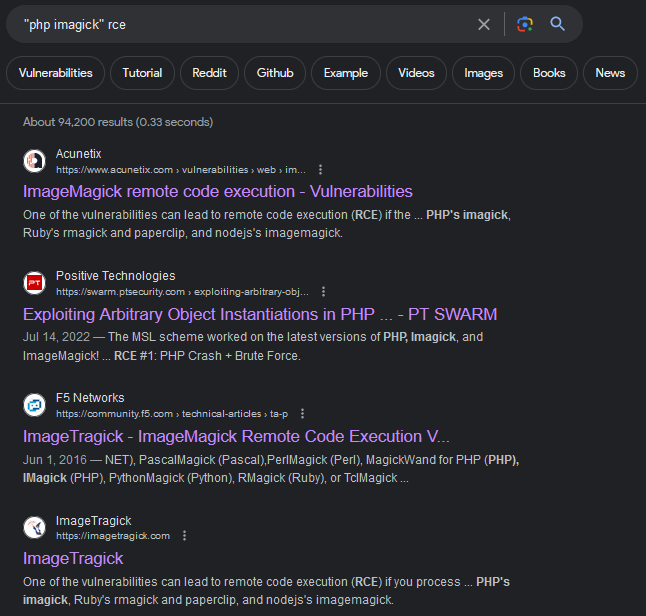Click the magnifying glass search icon
The height and width of the screenshot is (616, 646).
coord(557,24)
